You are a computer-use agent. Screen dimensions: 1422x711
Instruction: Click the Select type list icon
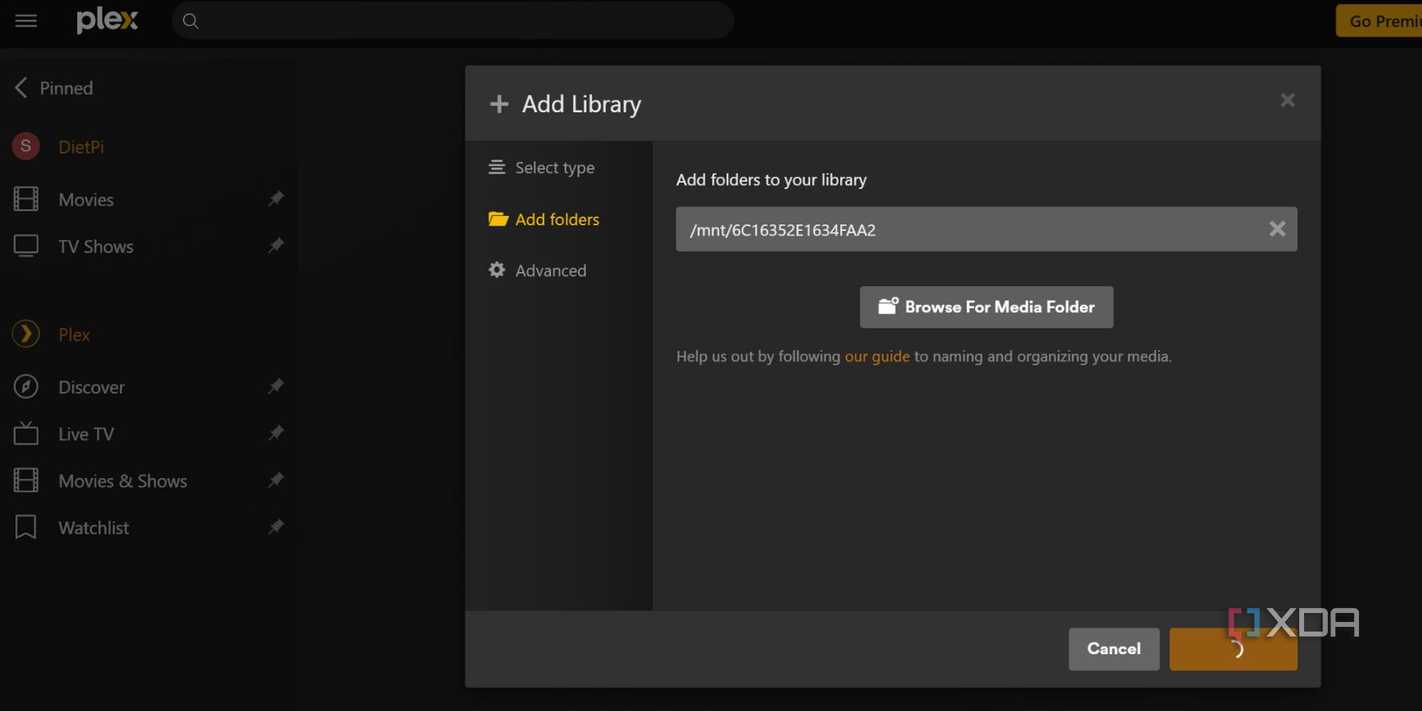click(x=497, y=167)
